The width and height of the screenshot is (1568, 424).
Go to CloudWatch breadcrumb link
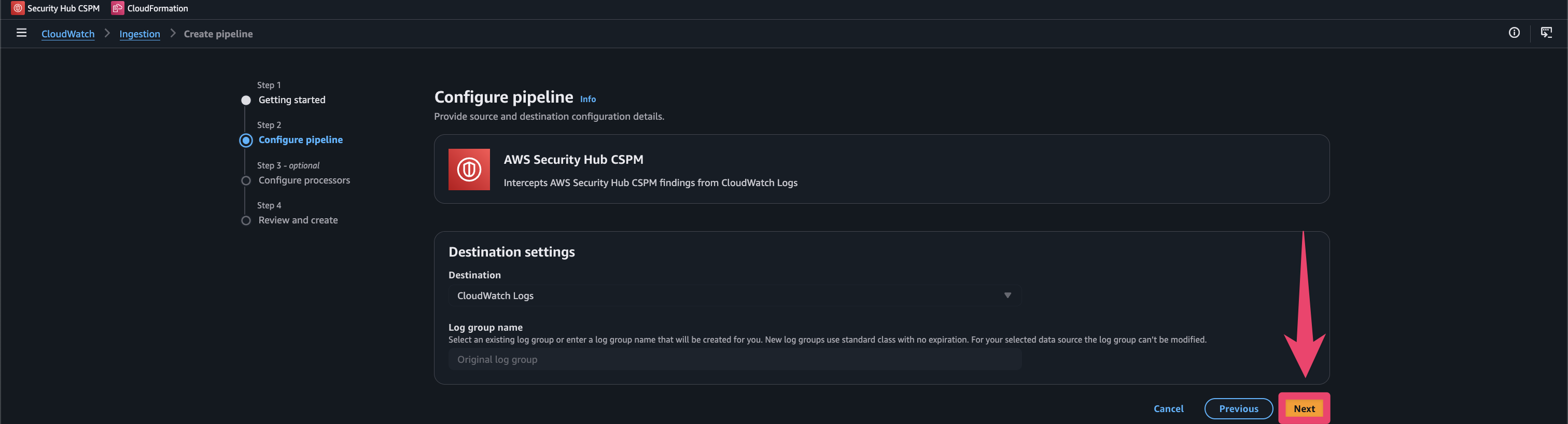point(67,34)
